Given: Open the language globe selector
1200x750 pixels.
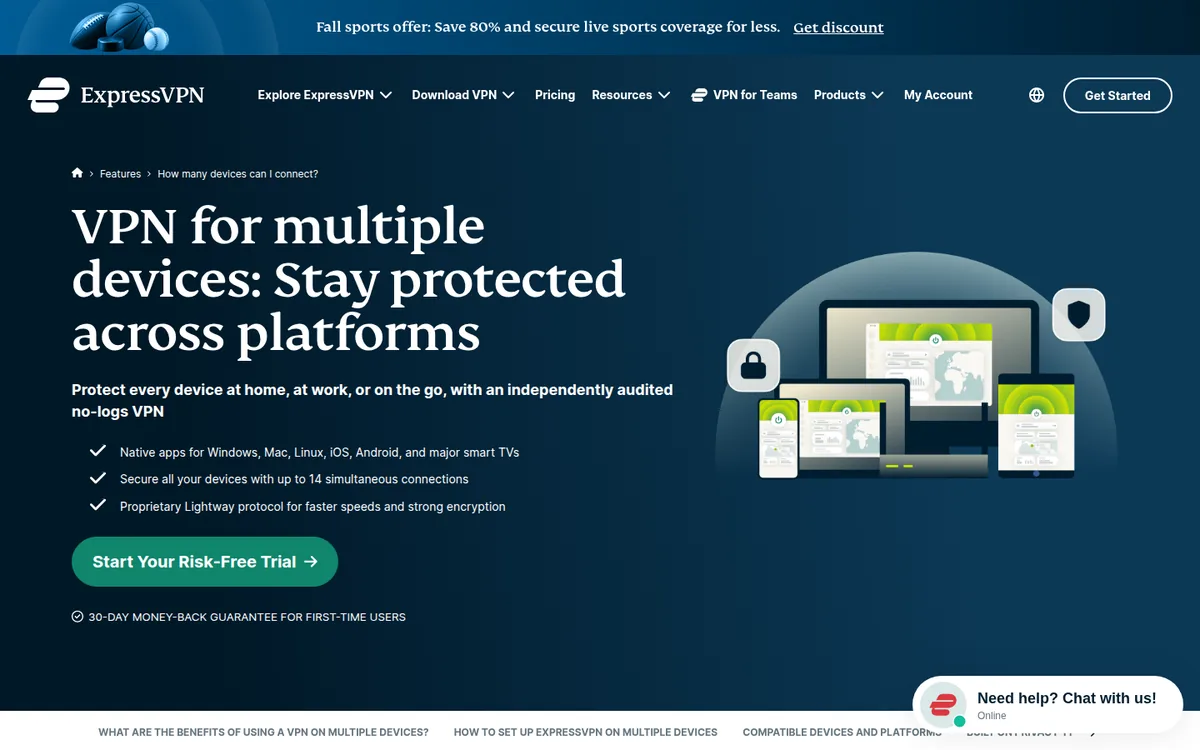Looking at the screenshot, I should (1036, 95).
